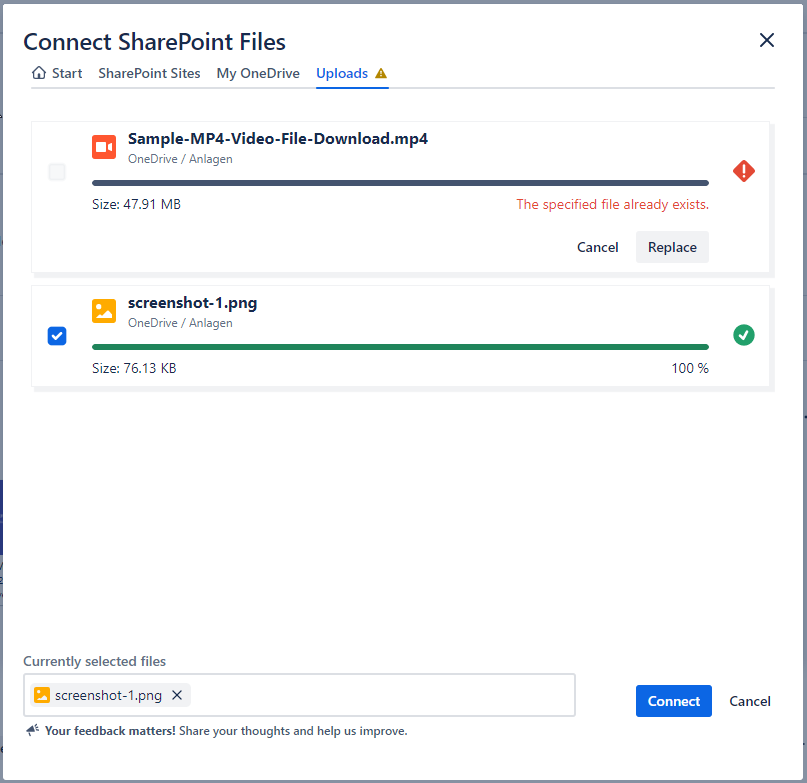The height and width of the screenshot is (783, 807).
Task: Click the orange image icon for screenshot-1.png
Action: pos(104,311)
